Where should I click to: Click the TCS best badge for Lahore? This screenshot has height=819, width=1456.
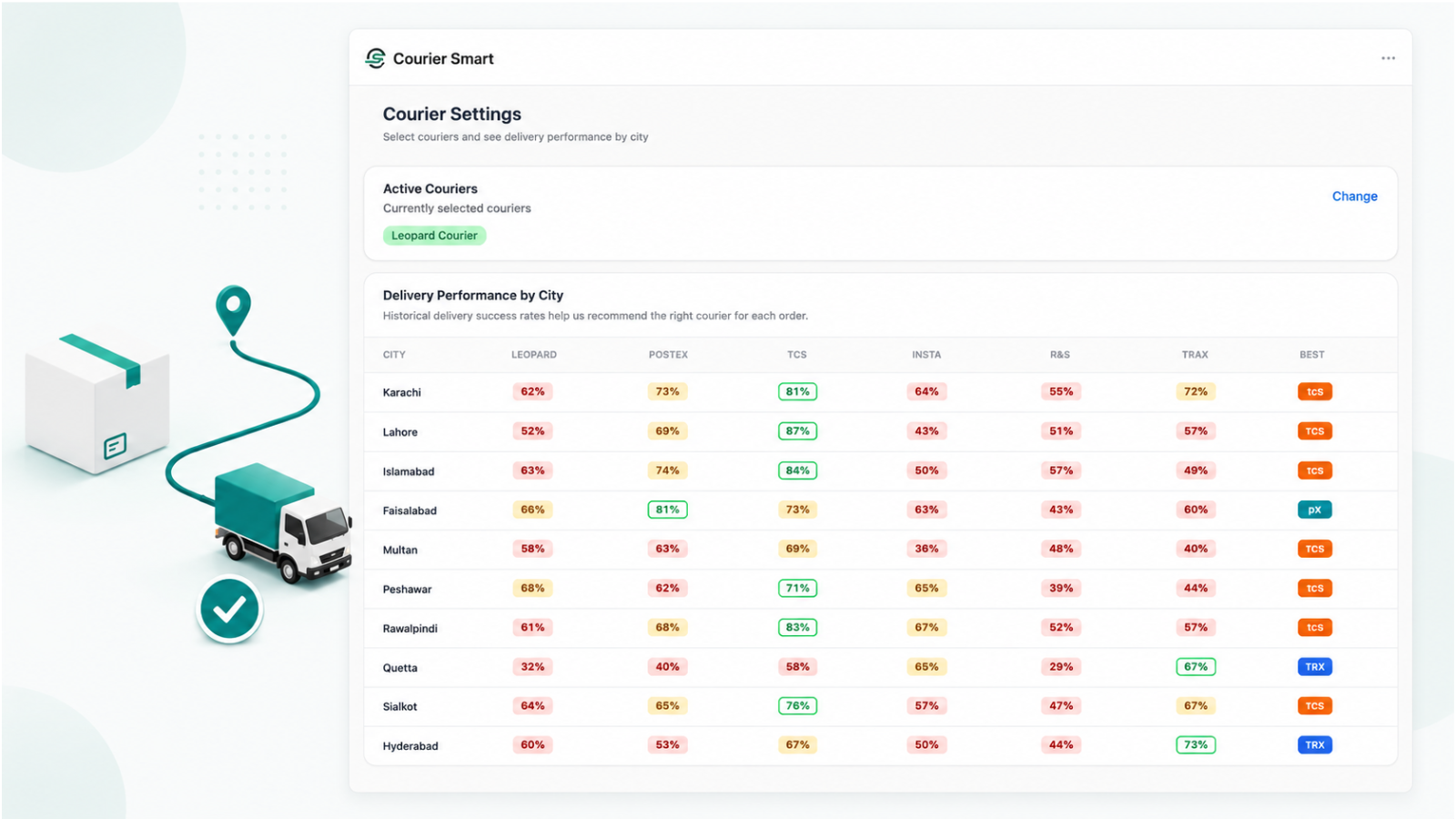click(1314, 431)
